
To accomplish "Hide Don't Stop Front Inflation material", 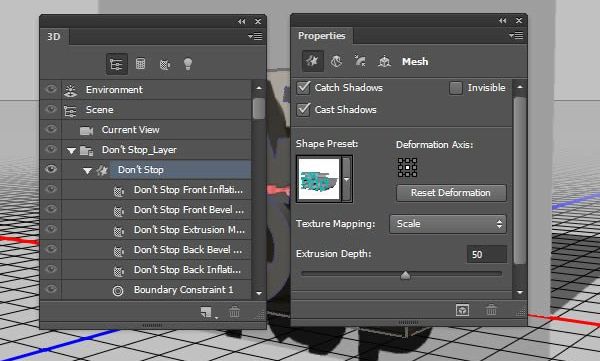I will [51, 189].
